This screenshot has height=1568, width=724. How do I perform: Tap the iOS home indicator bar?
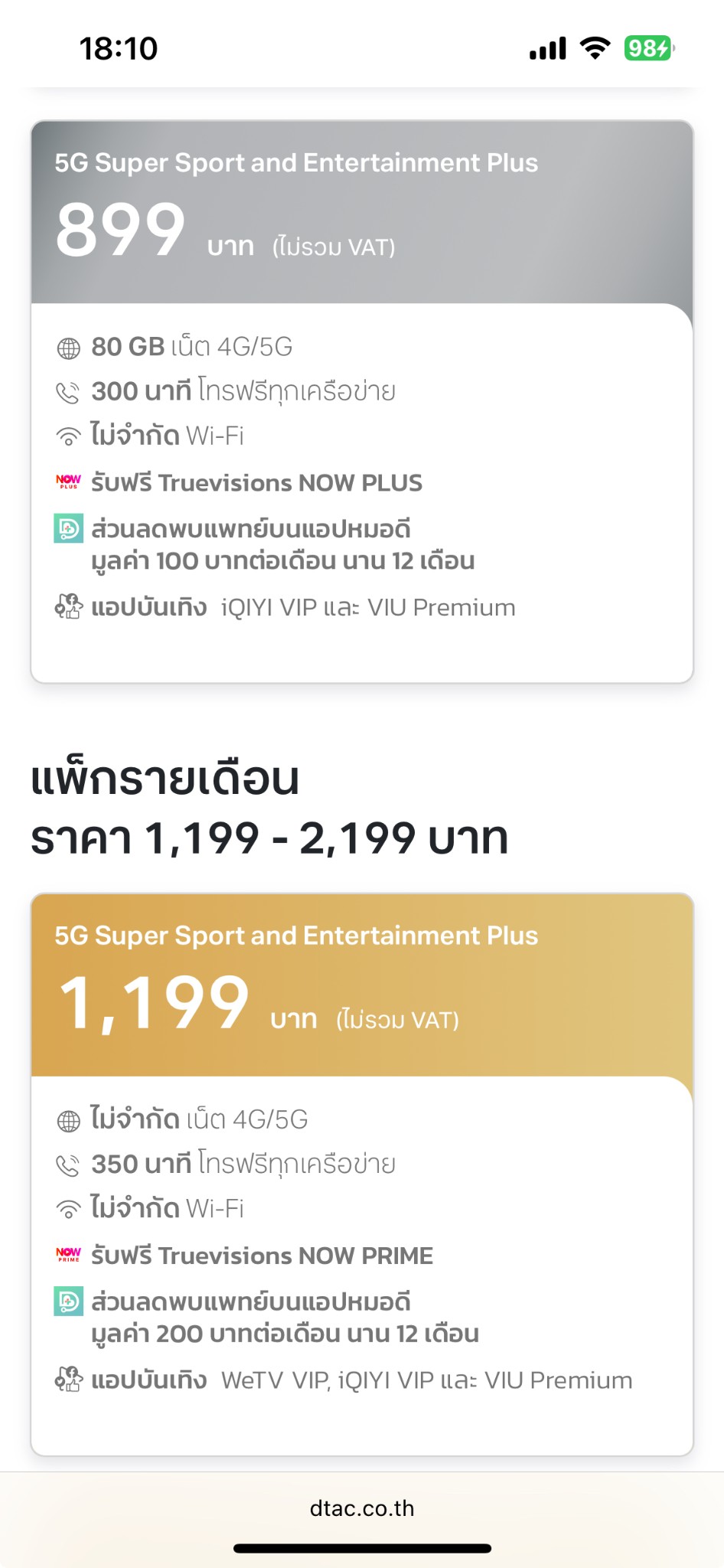tap(362, 1548)
